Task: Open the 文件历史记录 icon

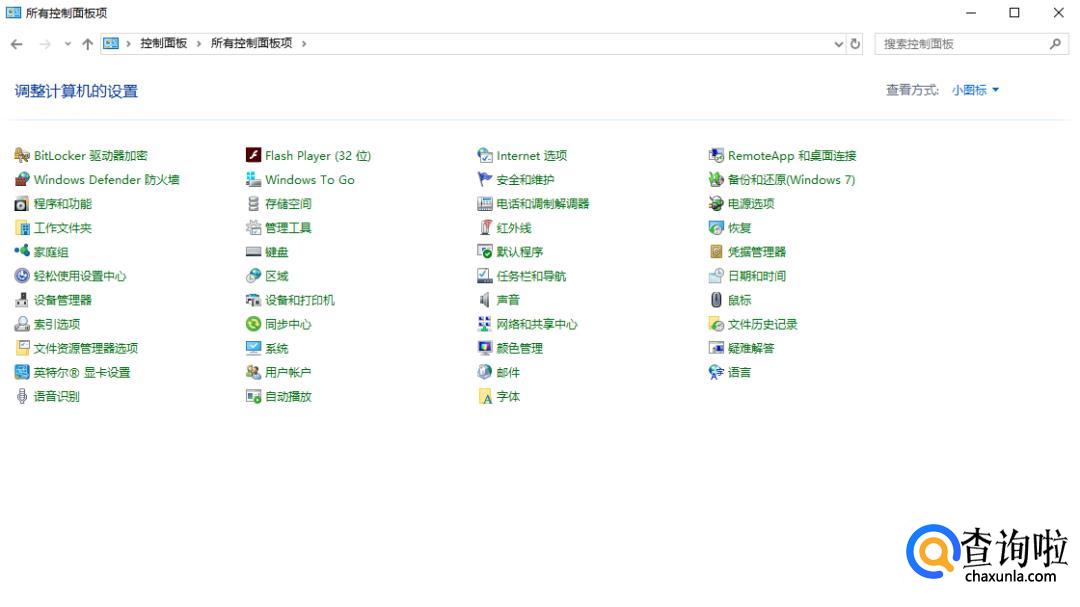Action: point(716,325)
